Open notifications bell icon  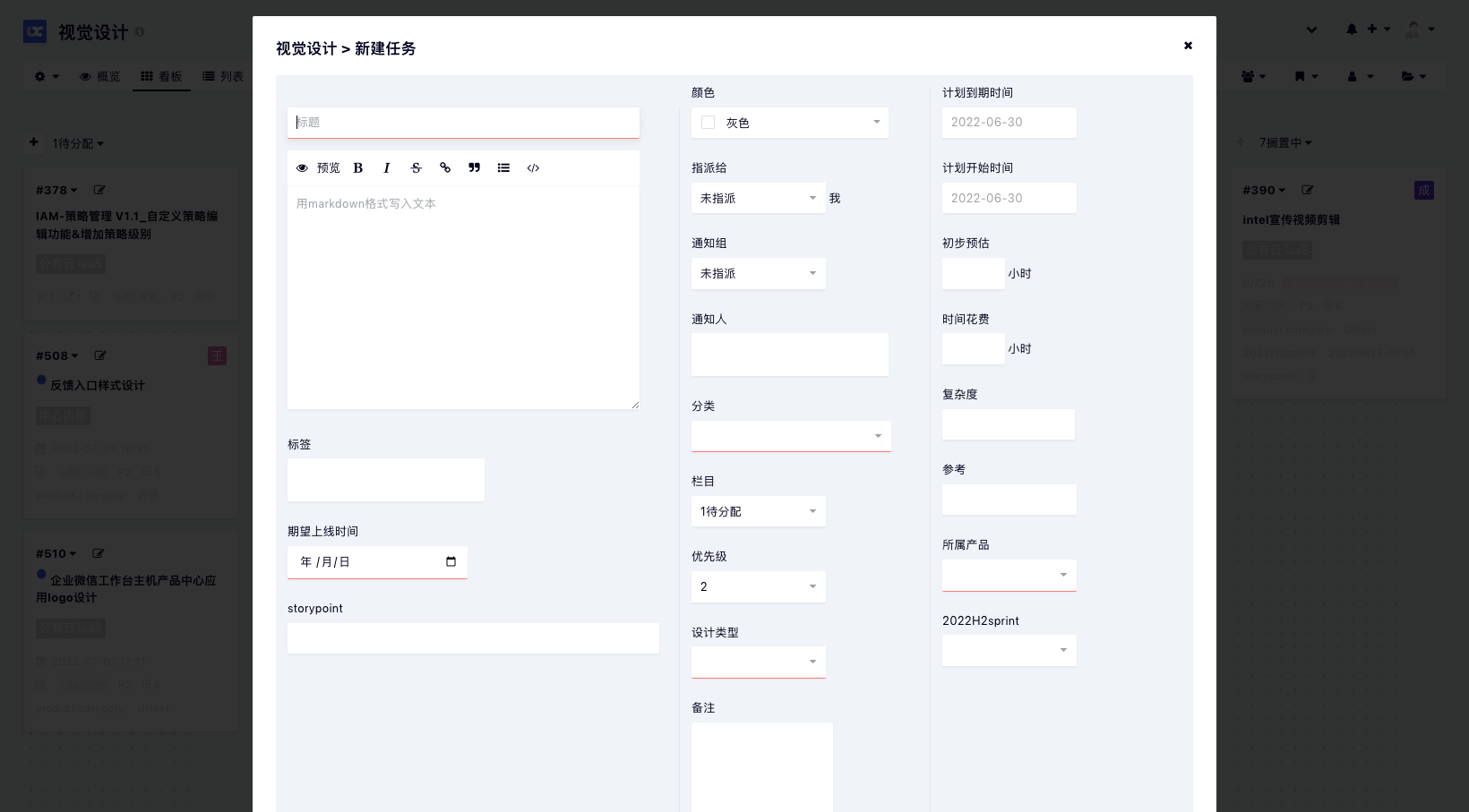pyautogui.click(x=1352, y=30)
